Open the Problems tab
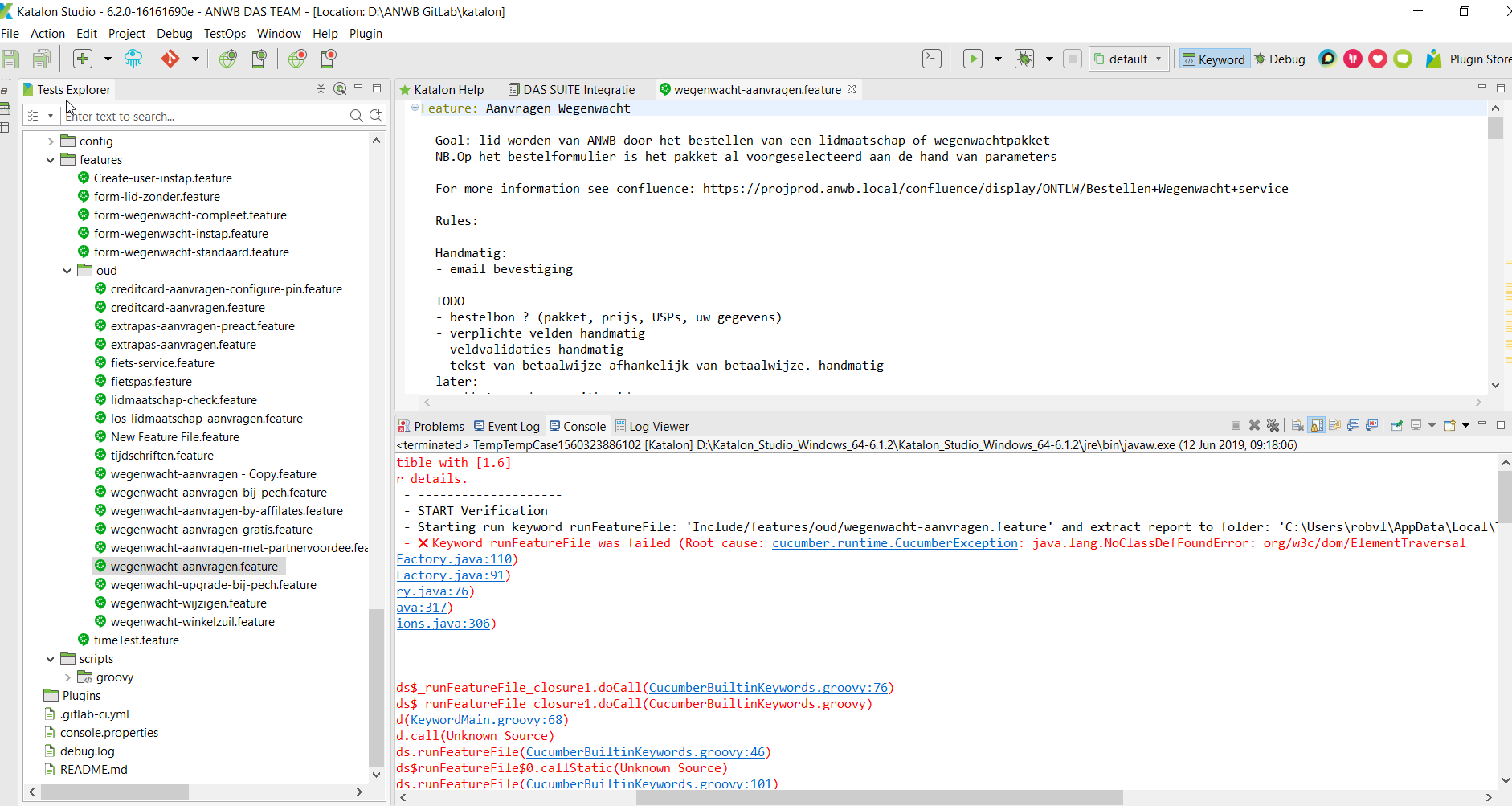 431,427
